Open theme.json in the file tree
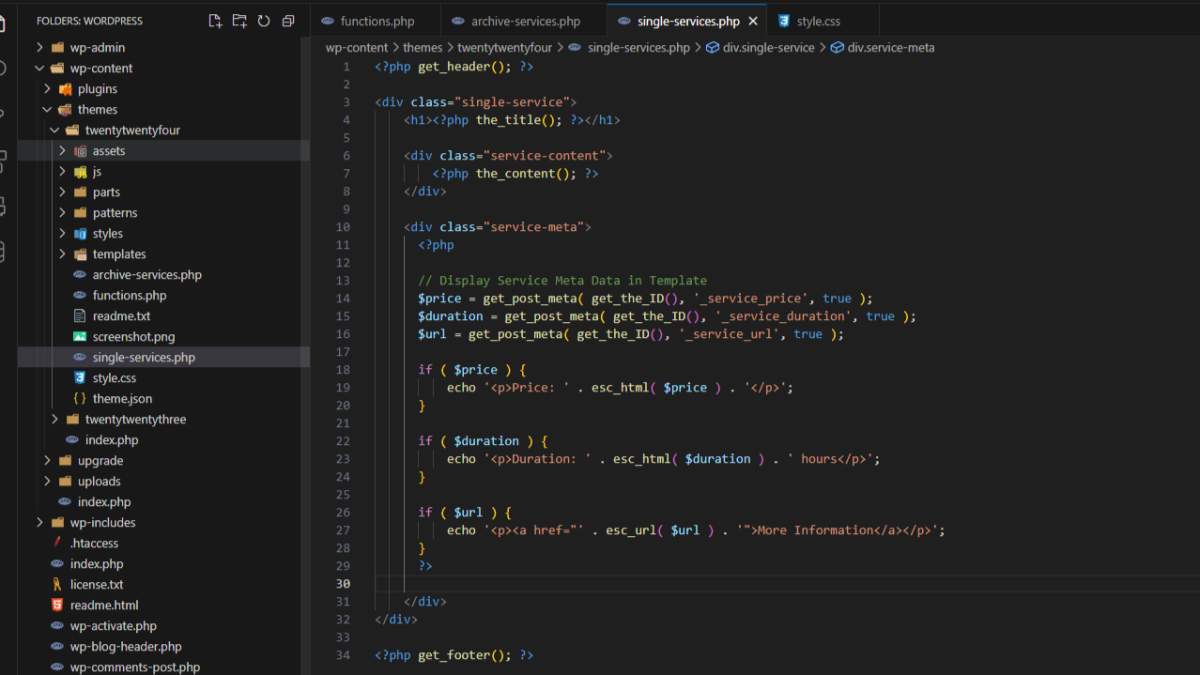The width and height of the screenshot is (1200, 675). [122, 398]
